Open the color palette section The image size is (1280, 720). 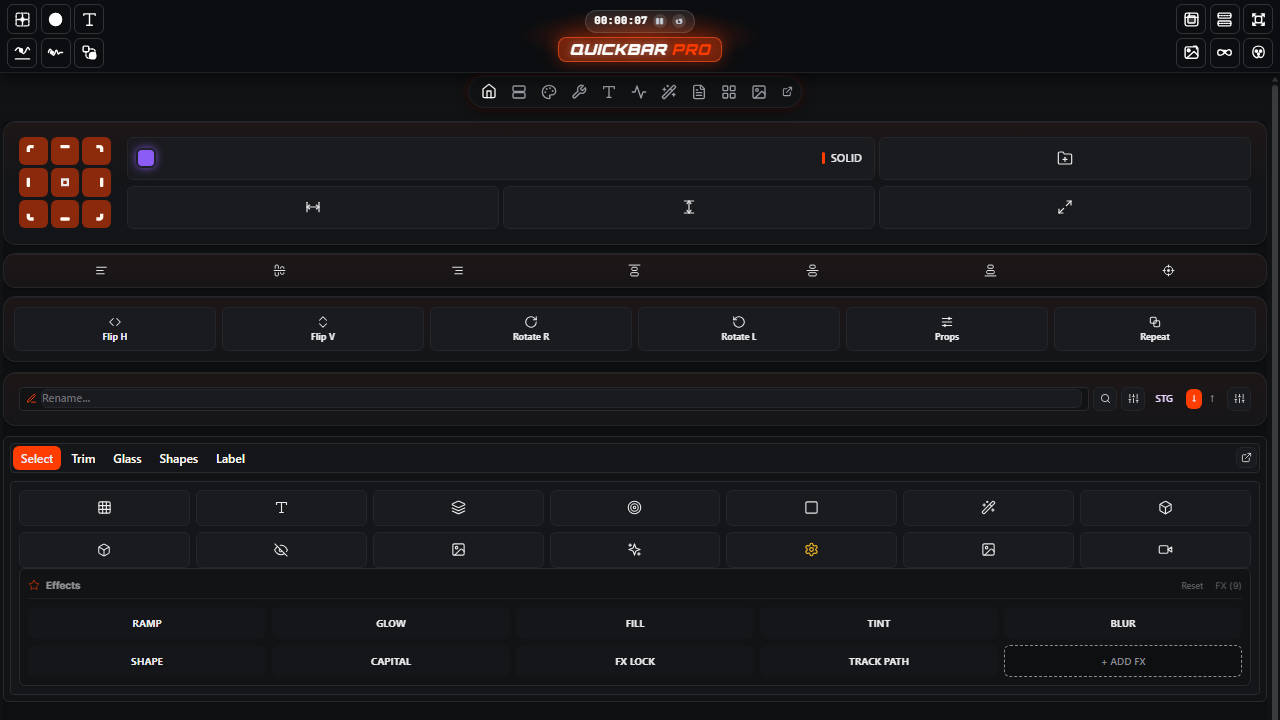coord(549,92)
